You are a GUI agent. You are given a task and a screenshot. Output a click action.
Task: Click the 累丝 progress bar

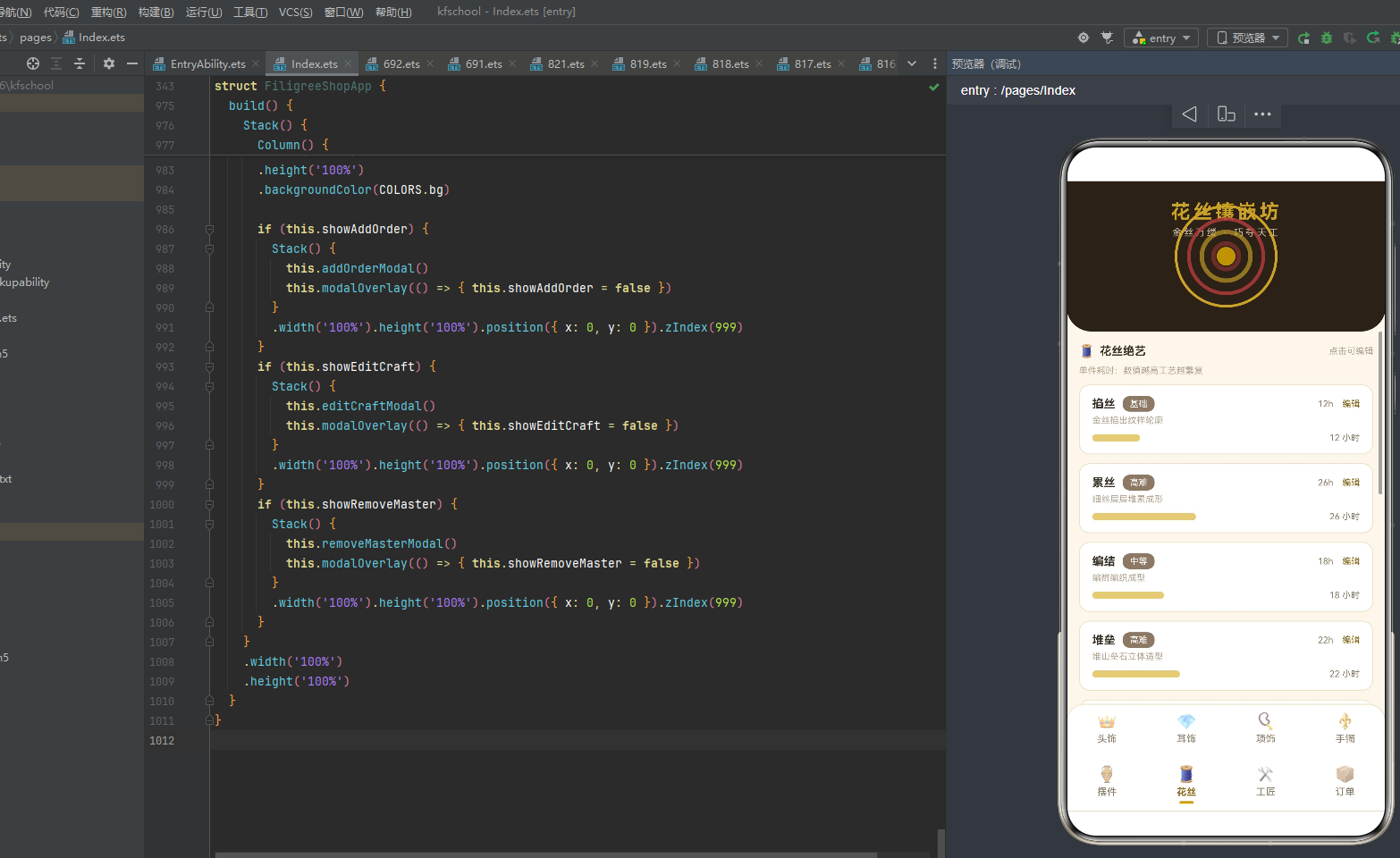[x=1143, y=517]
